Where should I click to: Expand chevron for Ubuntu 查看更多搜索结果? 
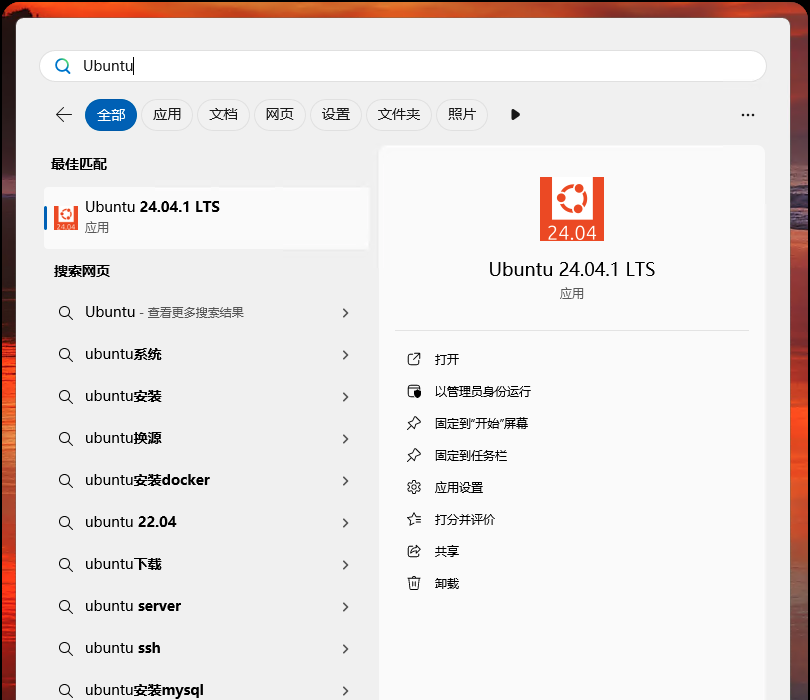click(346, 313)
